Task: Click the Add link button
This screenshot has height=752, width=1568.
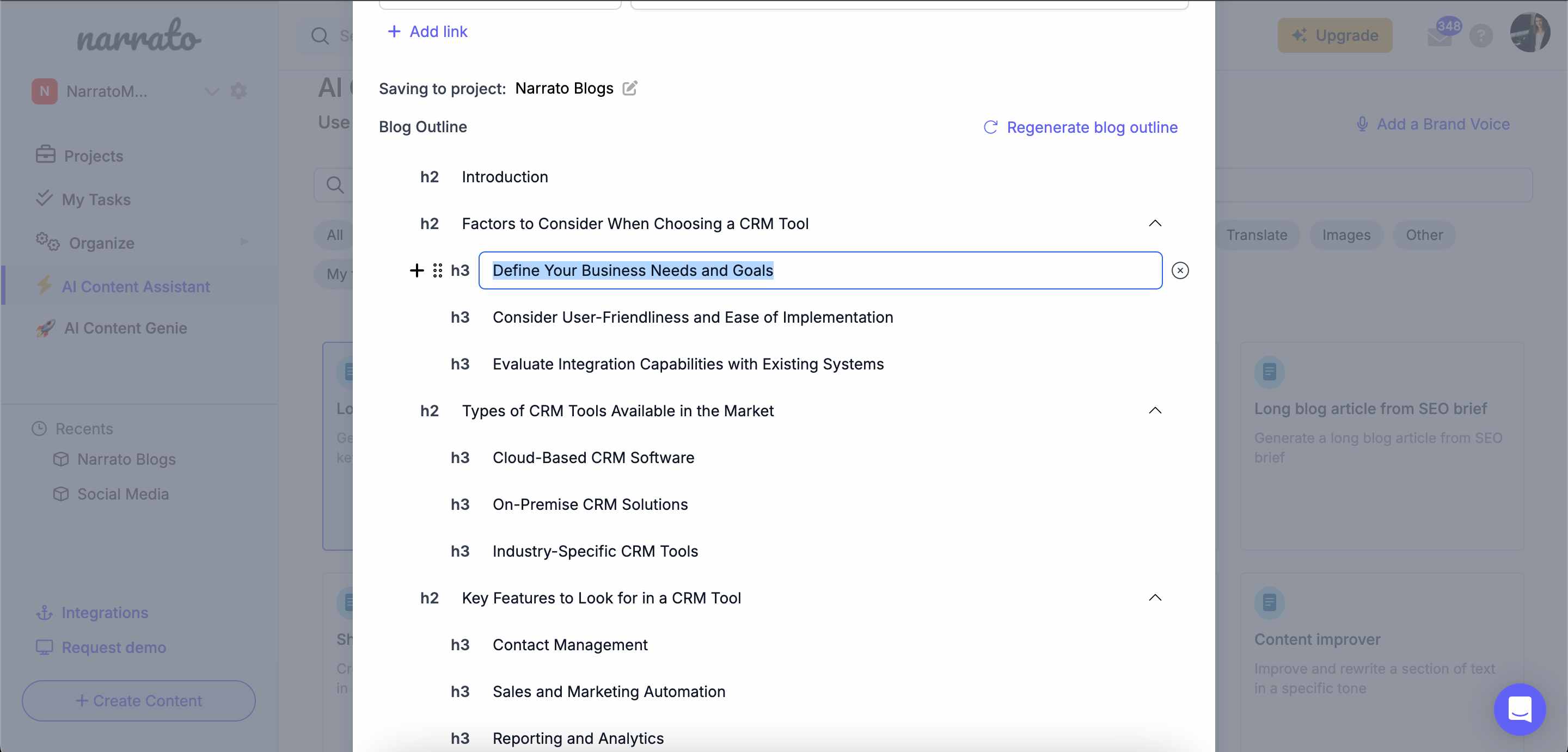Action: click(x=427, y=32)
